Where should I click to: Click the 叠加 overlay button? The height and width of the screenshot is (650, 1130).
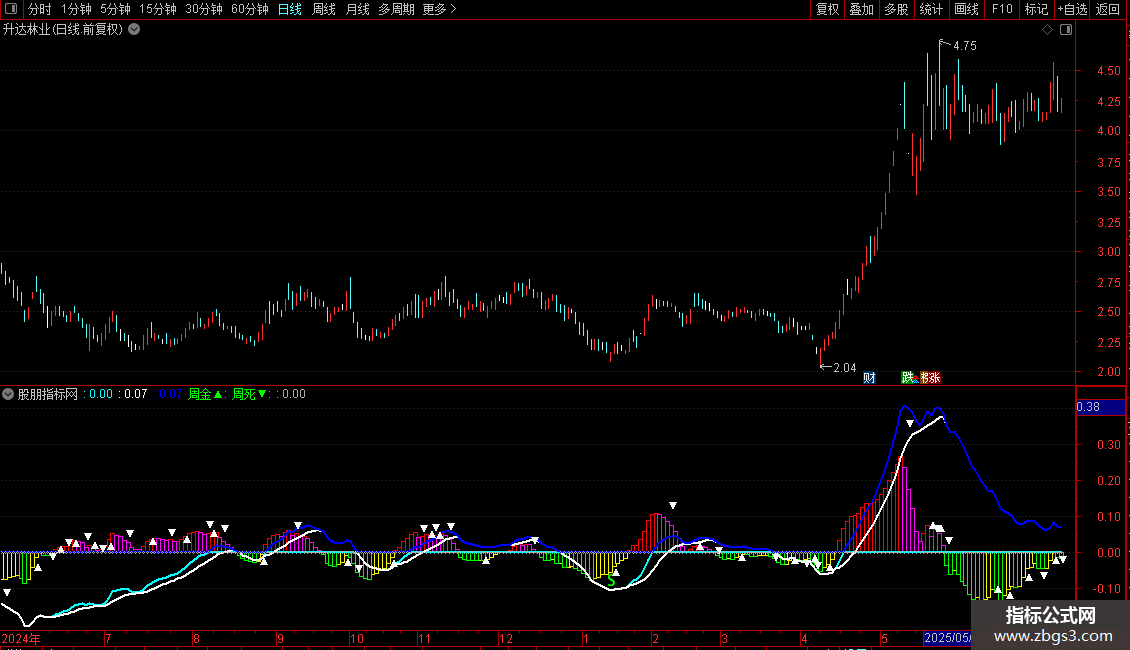[861, 9]
